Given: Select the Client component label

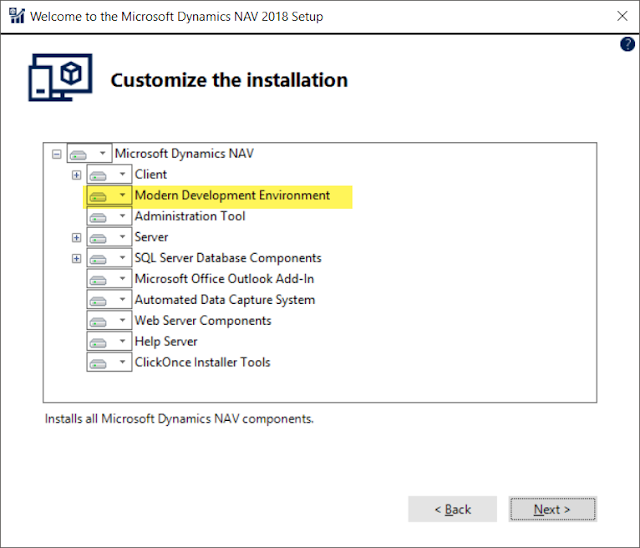Looking at the screenshot, I should (x=151, y=175).
